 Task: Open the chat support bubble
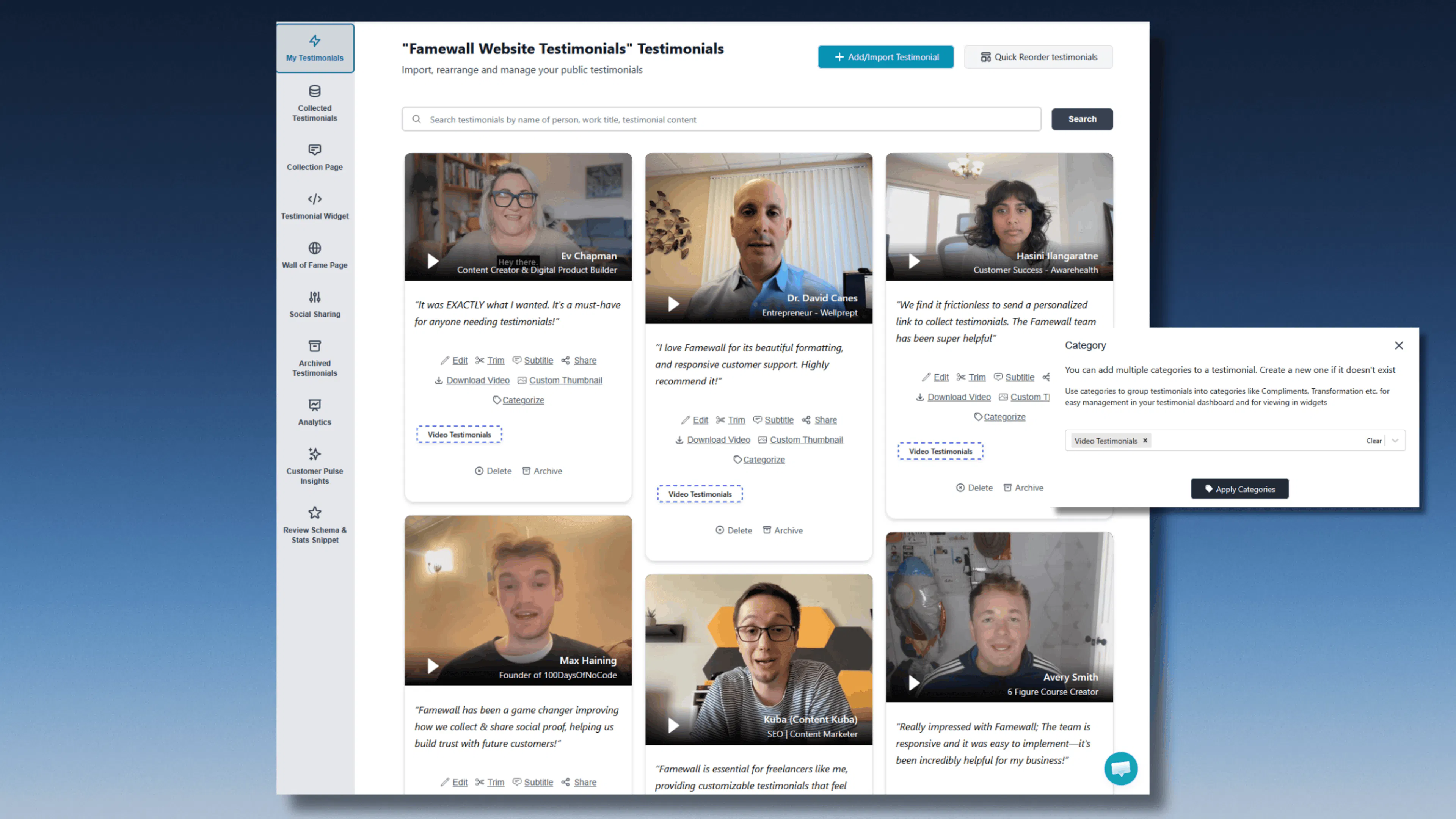click(x=1121, y=768)
